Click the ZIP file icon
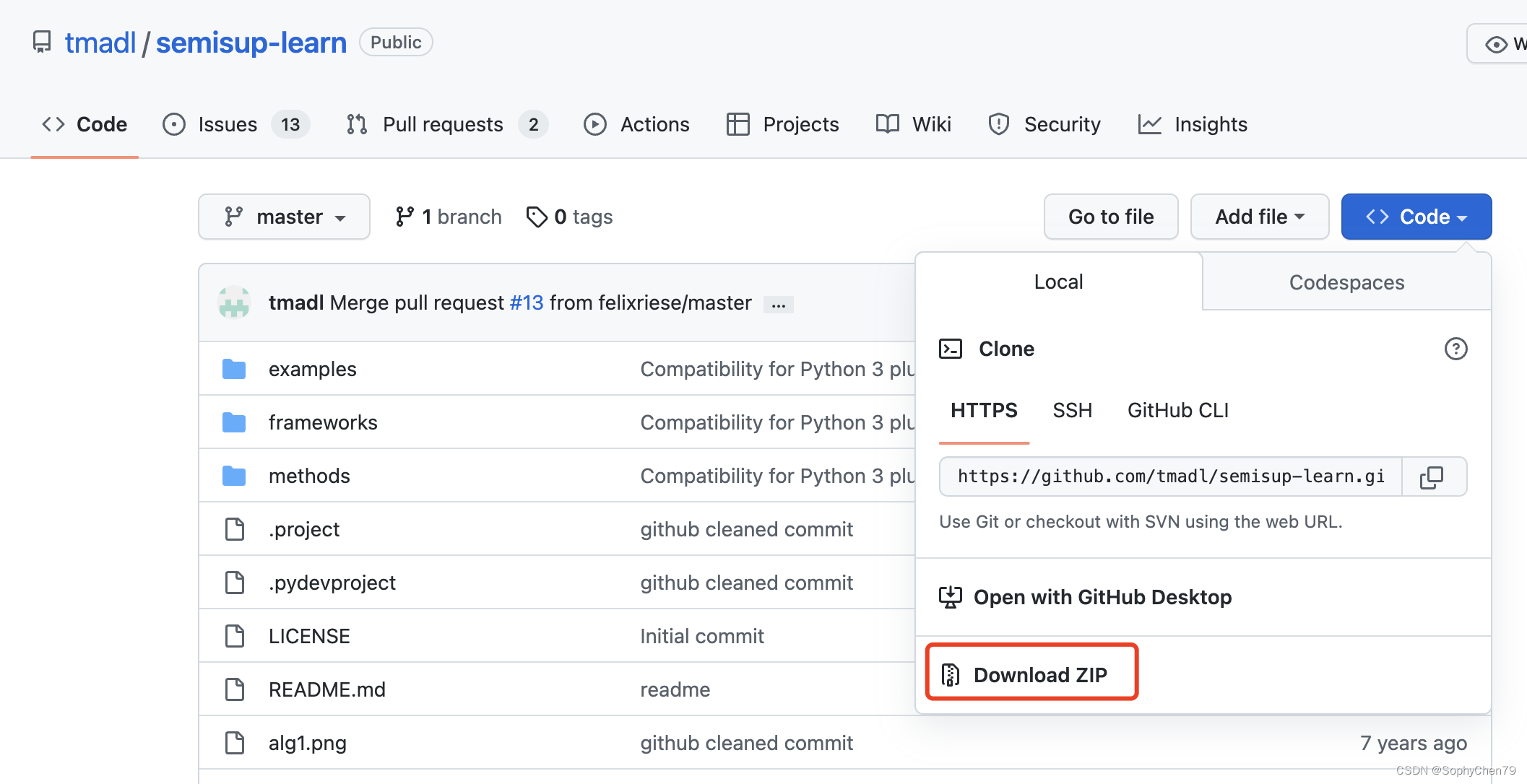The height and width of the screenshot is (784, 1527). point(951,674)
